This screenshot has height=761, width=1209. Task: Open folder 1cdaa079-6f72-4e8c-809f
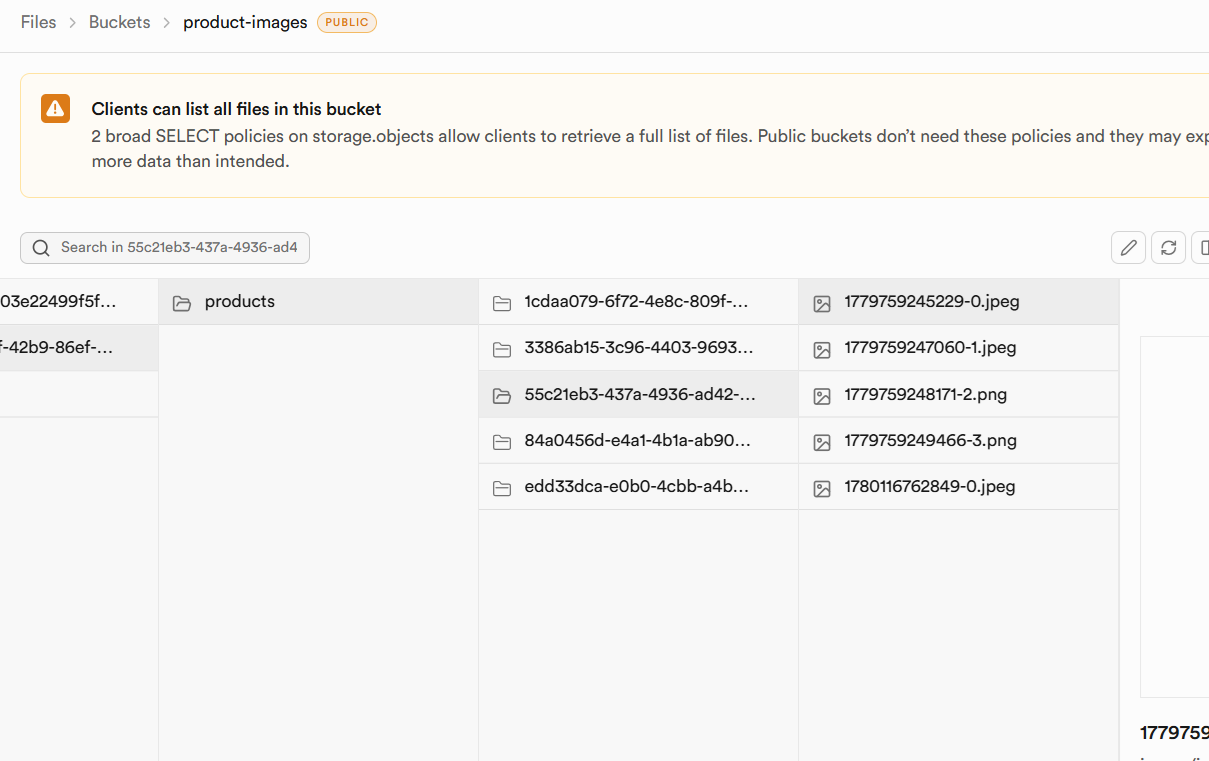pos(638,302)
